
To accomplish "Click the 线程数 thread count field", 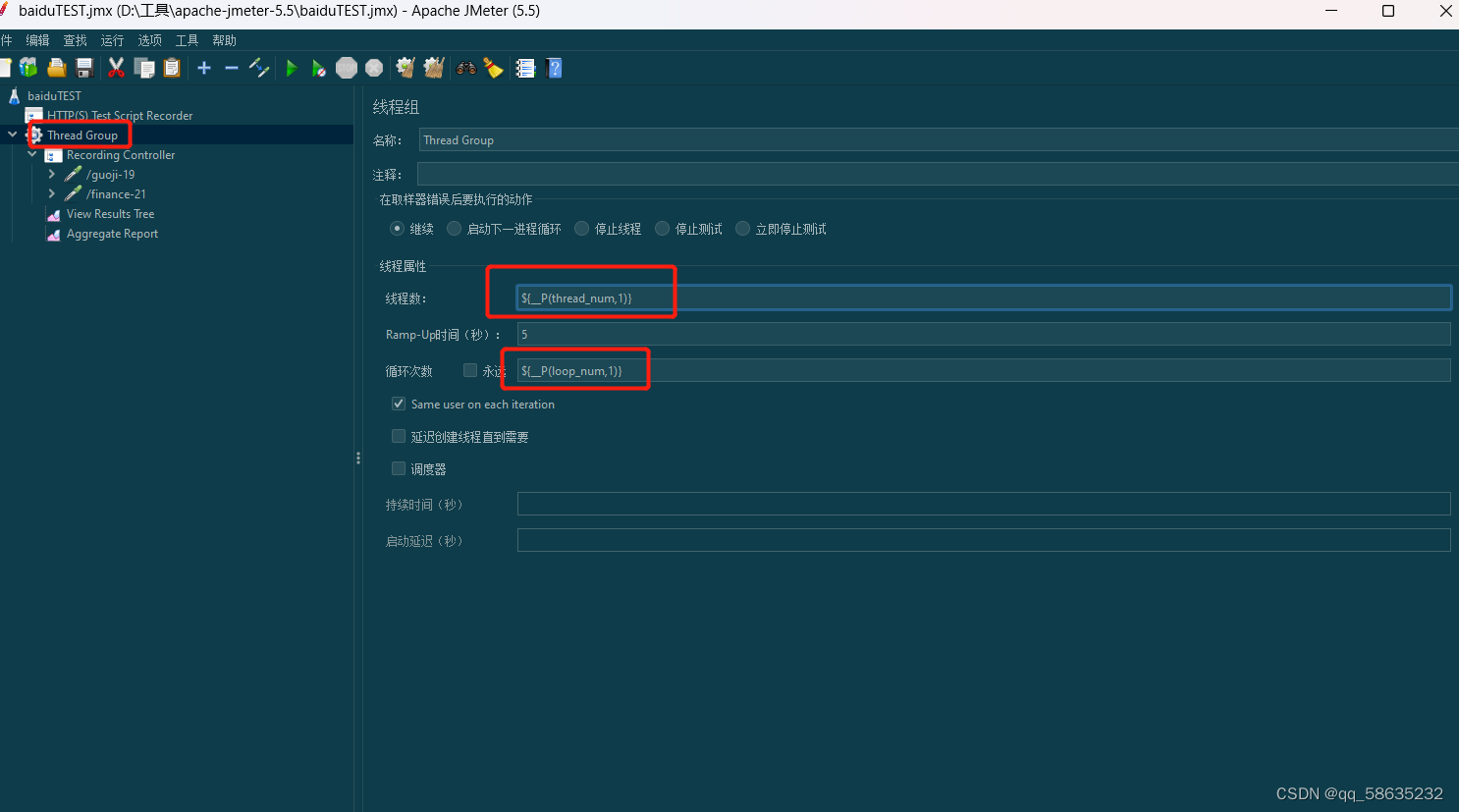I will pos(984,298).
